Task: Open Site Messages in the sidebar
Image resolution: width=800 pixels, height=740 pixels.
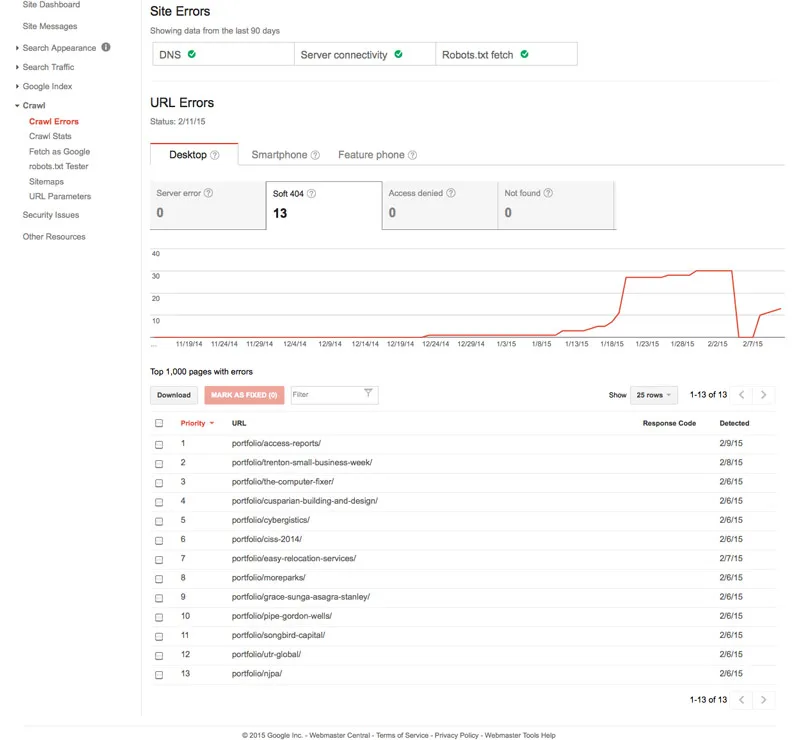Action: 49,26
